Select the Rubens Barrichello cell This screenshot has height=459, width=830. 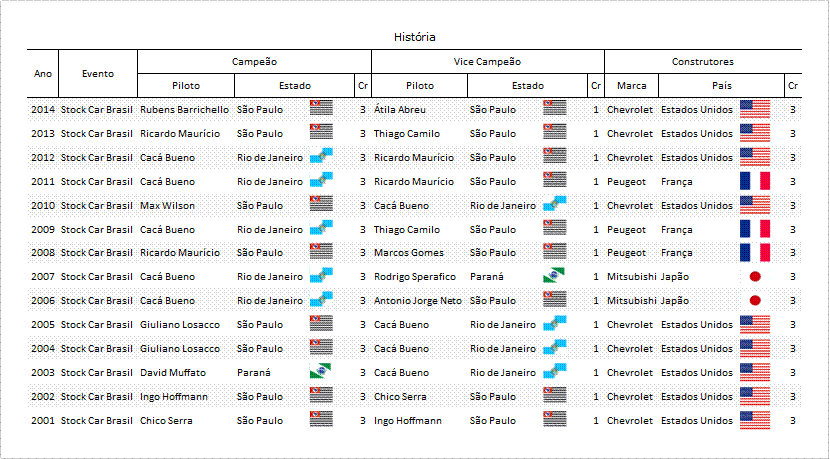coord(184,110)
